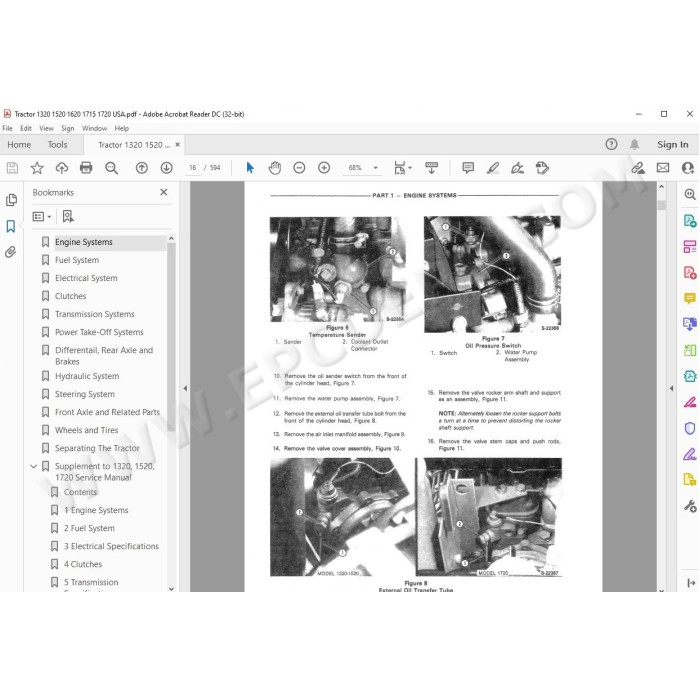Click new bookmark icon in panel
The width and height of the screenshot is (700, 700).
68,217
